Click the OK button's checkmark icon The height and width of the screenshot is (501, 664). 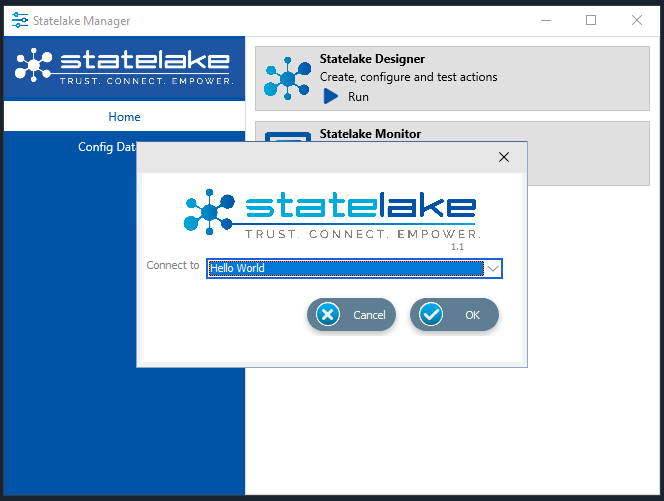[x=431, y=314]
